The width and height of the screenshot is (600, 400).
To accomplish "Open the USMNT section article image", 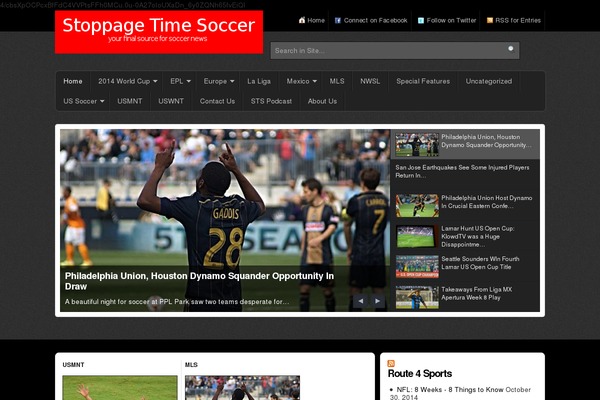I will pos(120,388).
